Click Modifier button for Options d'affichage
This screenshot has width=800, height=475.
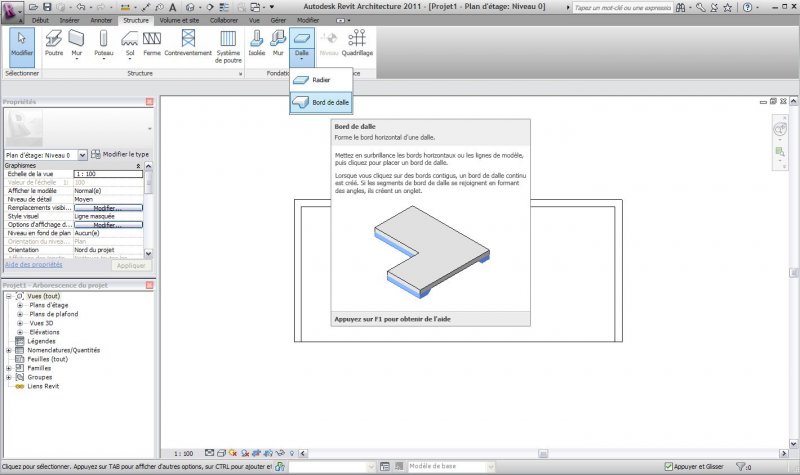pos(109,224)
